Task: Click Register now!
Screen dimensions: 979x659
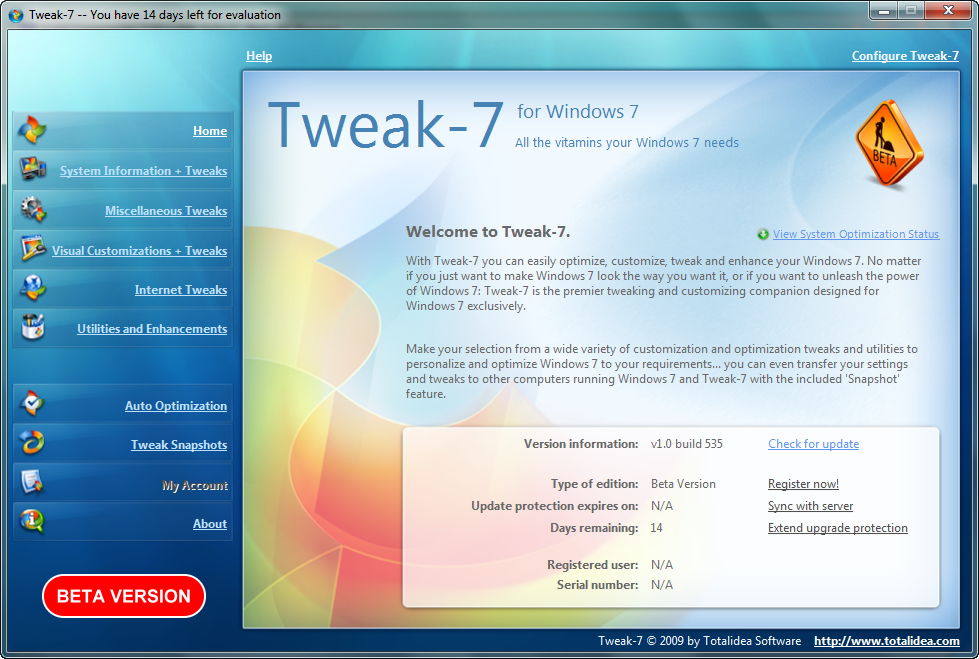Action: pyautogui.click(x=804, y=484)
